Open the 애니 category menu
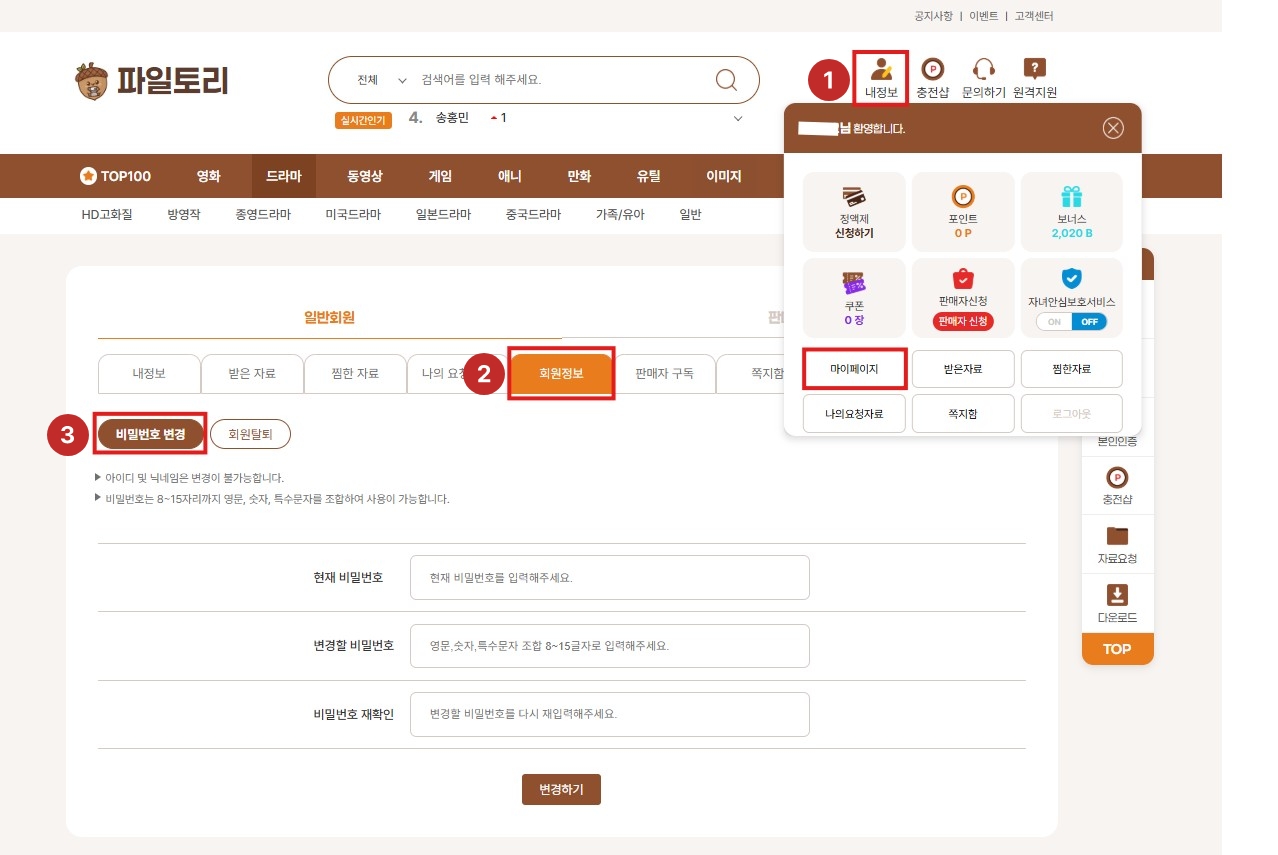Viewport: 1278px width, 855px height. click(x=510, y=176)
